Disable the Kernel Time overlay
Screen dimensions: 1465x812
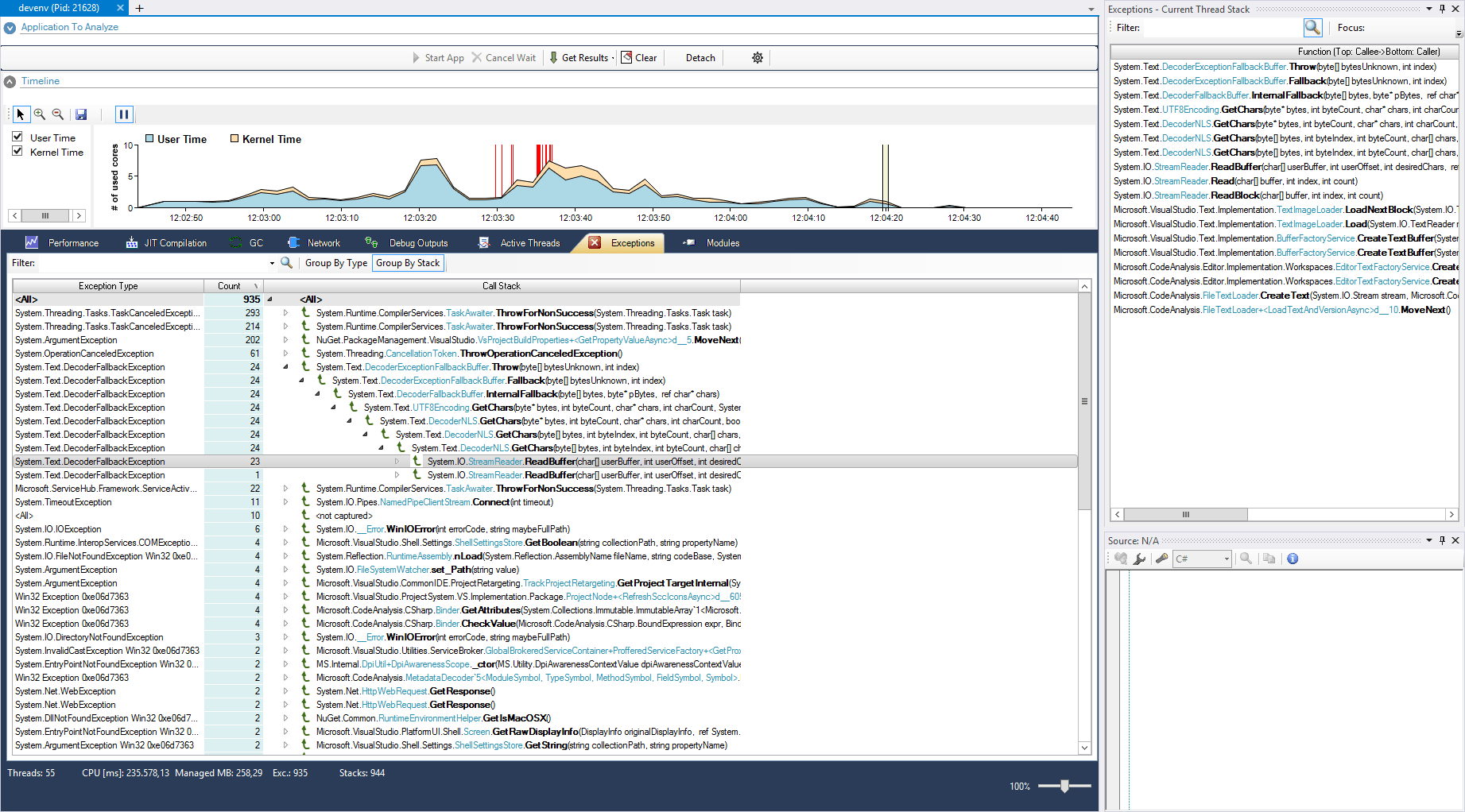tap(17, 151)
